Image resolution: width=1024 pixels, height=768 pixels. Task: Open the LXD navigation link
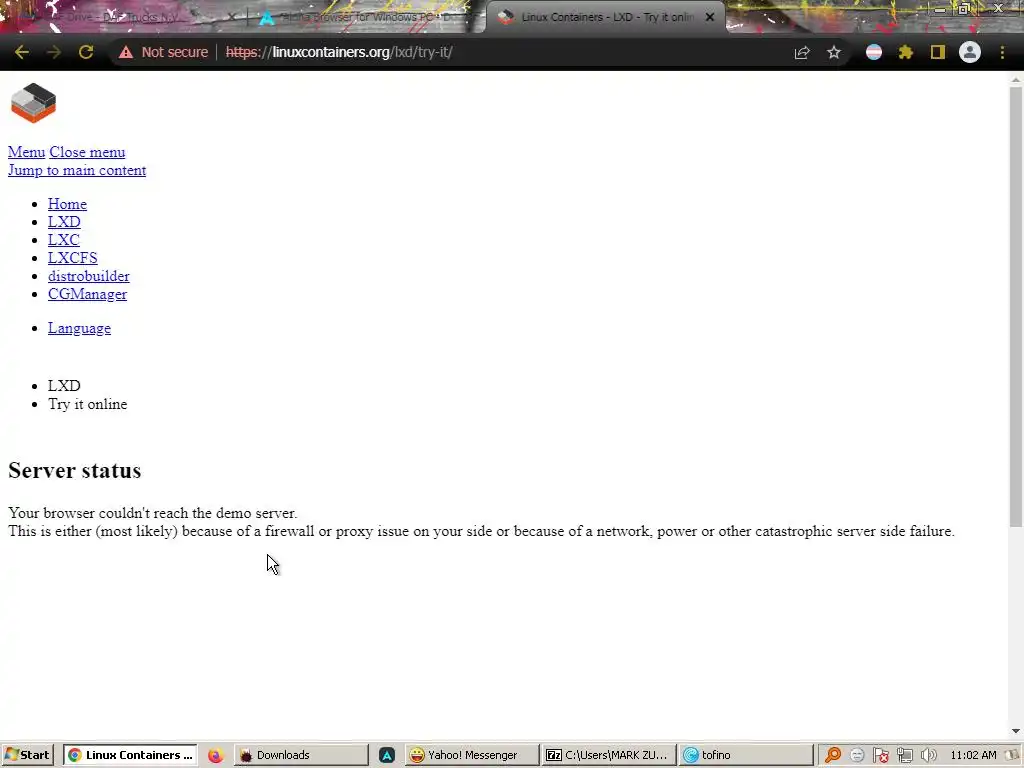(x=64, y=222)
